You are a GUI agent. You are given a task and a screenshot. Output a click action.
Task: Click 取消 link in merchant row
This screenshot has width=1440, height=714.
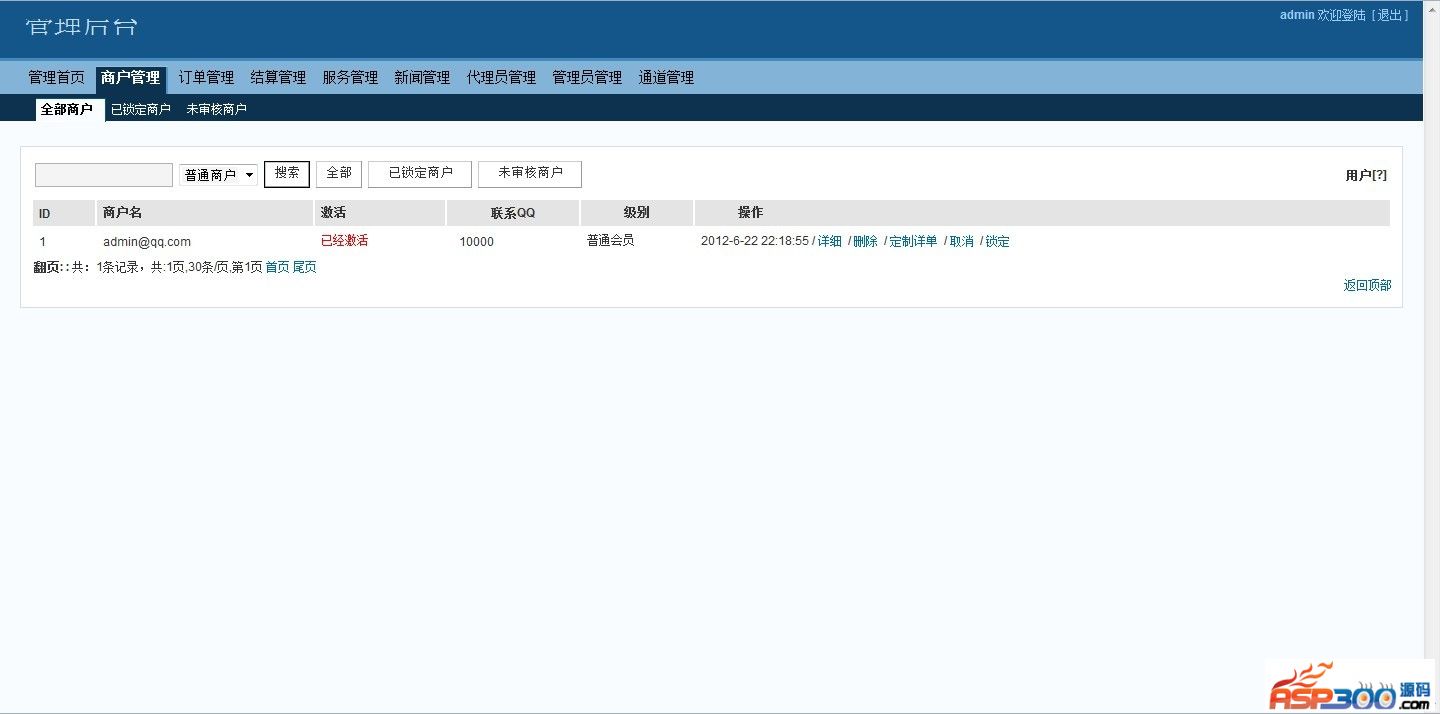click(x=961, y=241)
